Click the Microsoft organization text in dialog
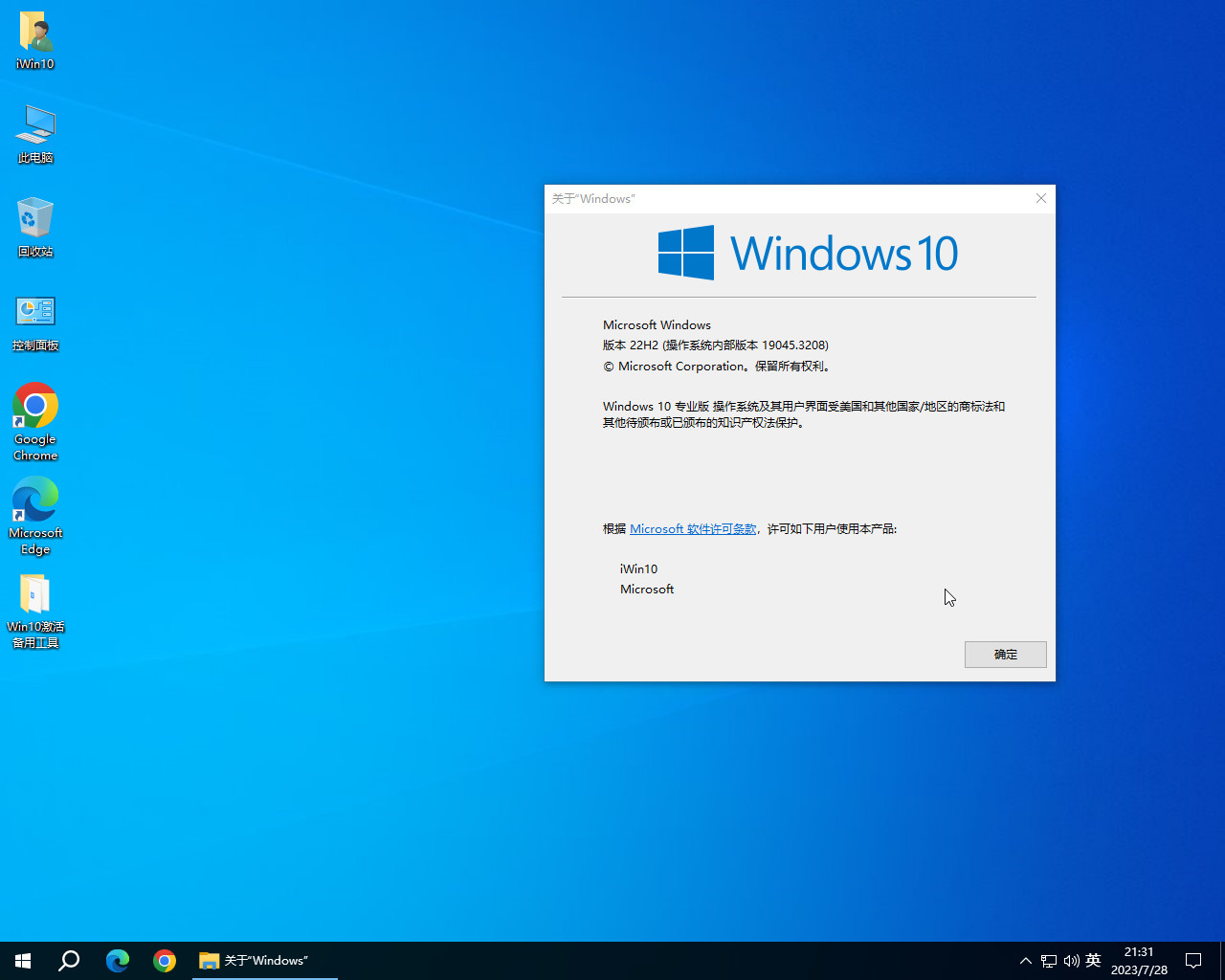 [647, 590]
